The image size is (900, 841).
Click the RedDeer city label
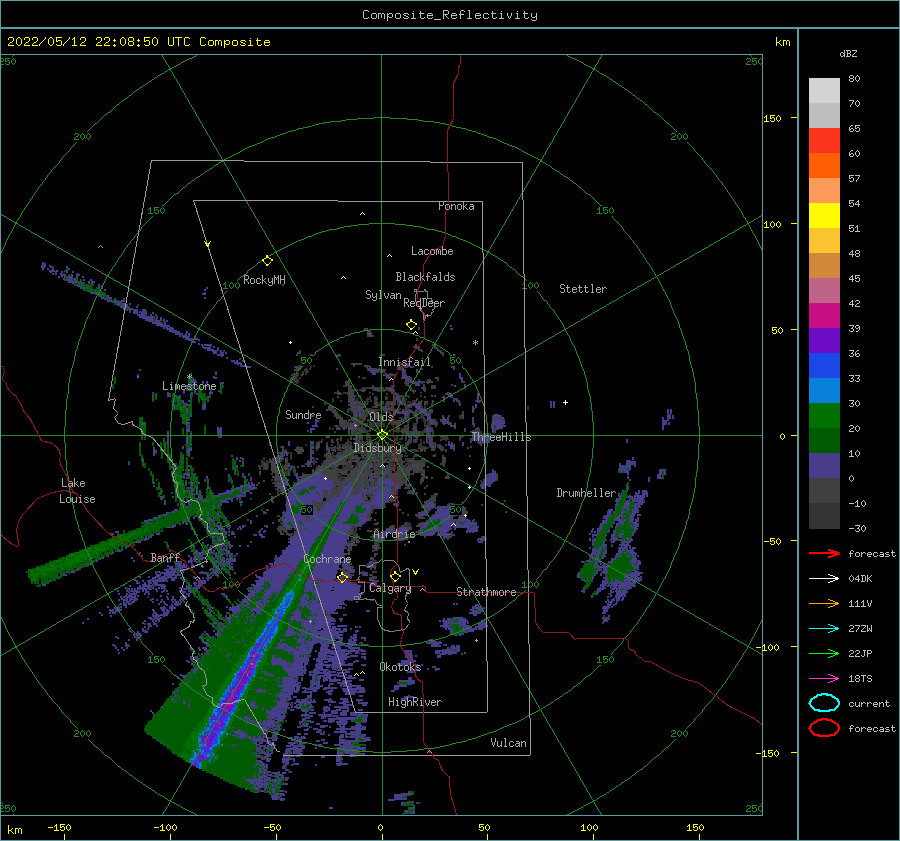point(424,303)
